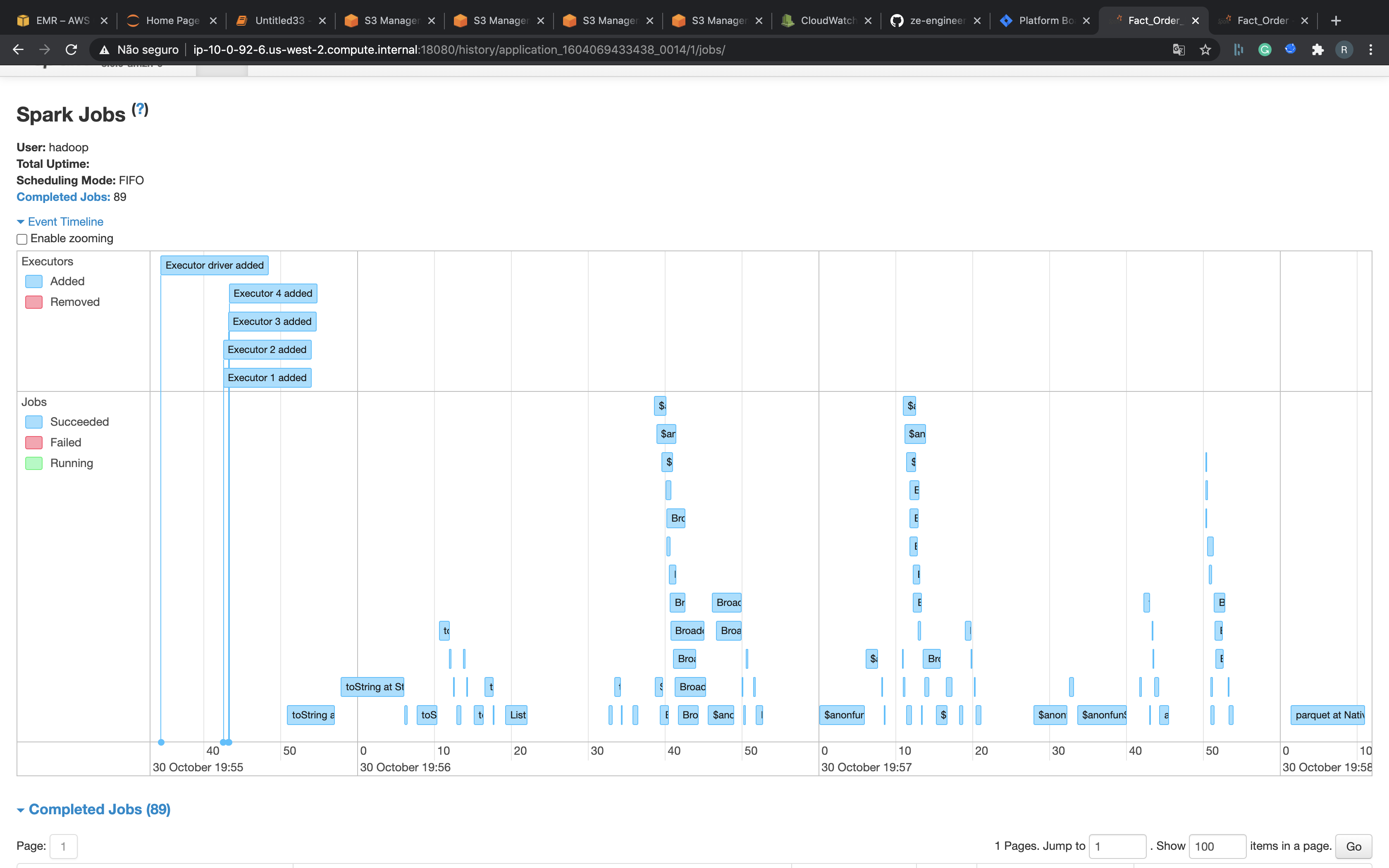The image size is (1389, 868).
Task: Translate the page via the Google Translate icon
Action: pos(1179,49)
